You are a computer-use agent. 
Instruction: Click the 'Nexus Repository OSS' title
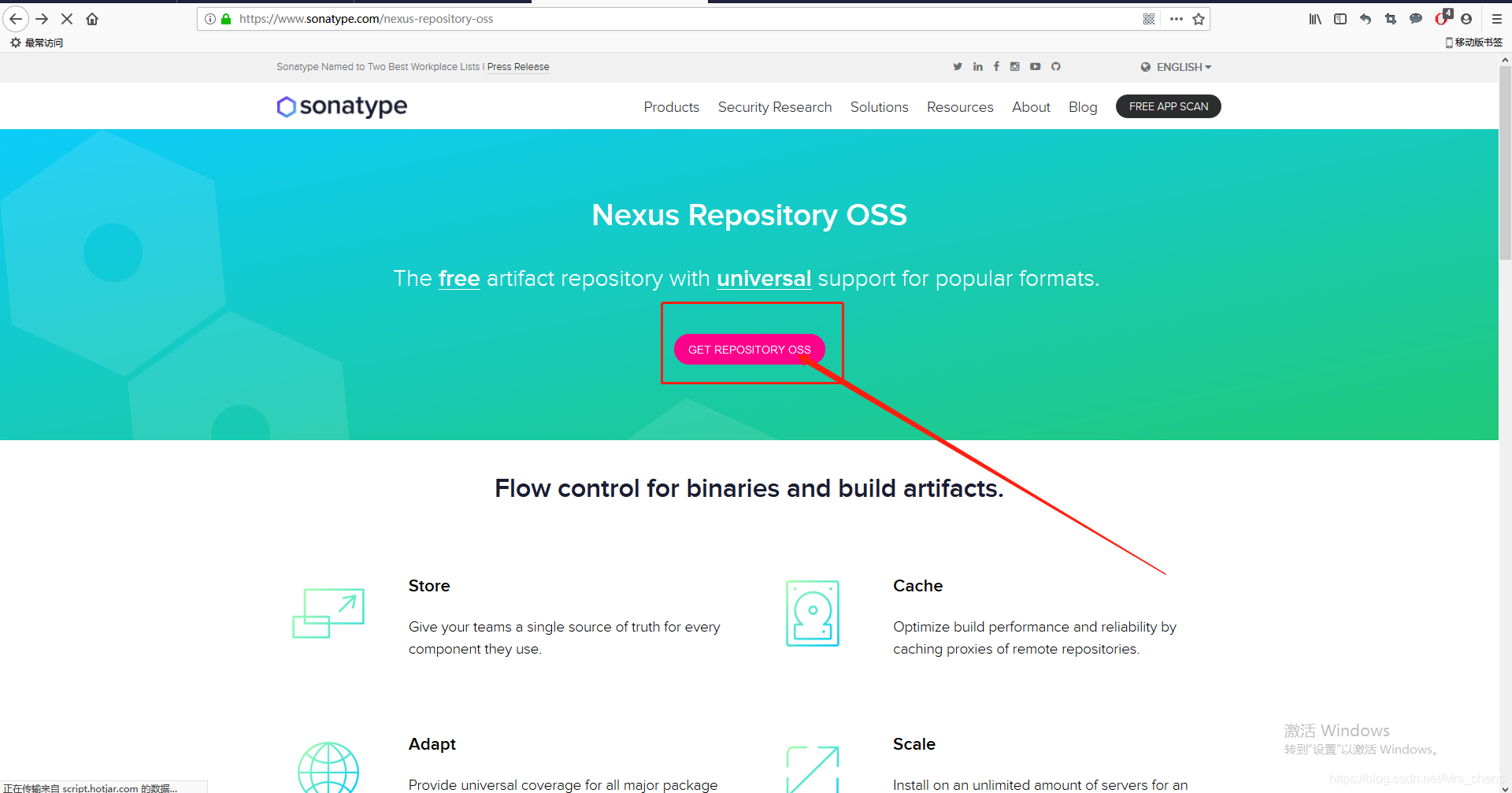pos(749,215)
